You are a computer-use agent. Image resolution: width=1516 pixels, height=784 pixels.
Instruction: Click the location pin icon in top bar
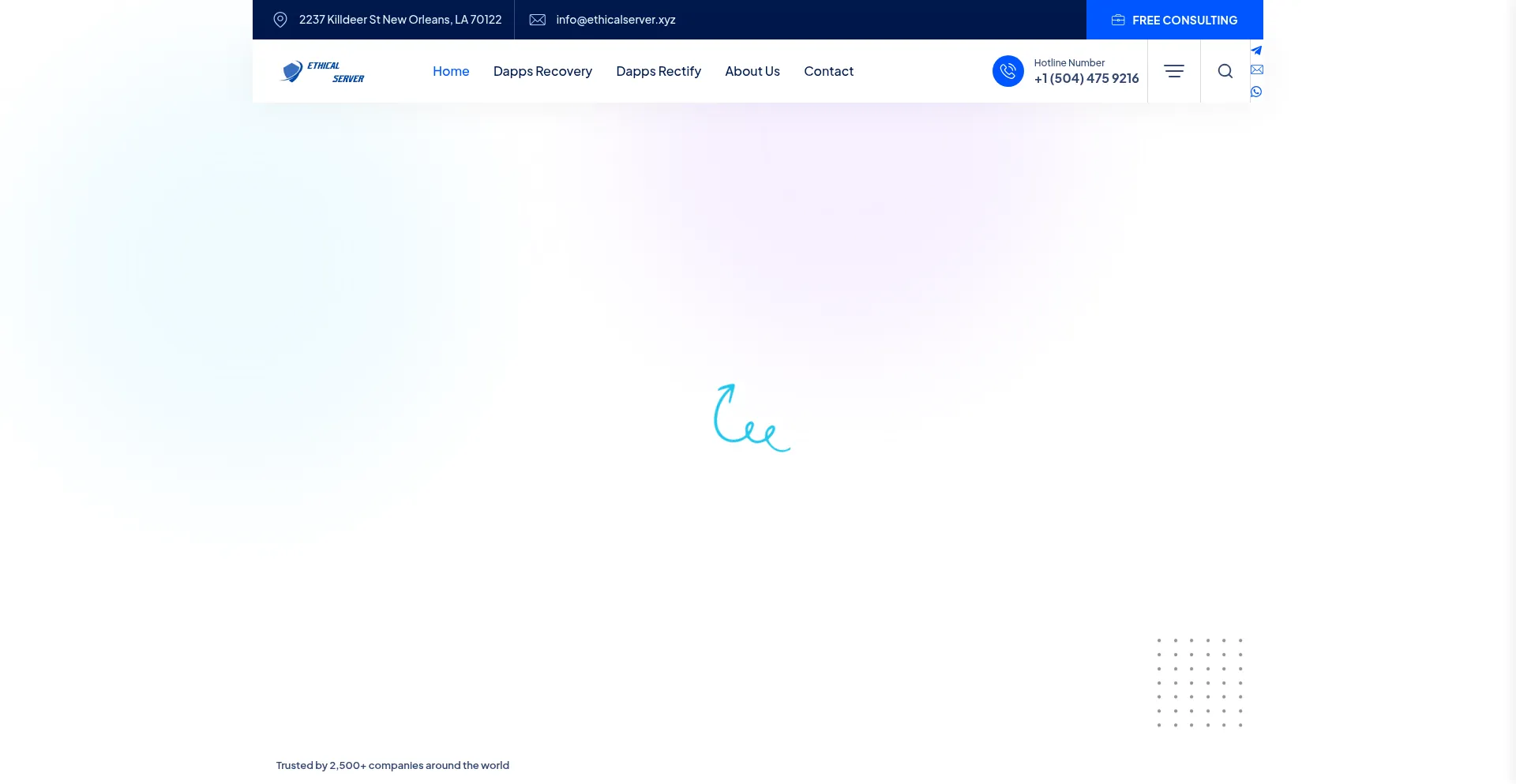[x=280, y=20]
